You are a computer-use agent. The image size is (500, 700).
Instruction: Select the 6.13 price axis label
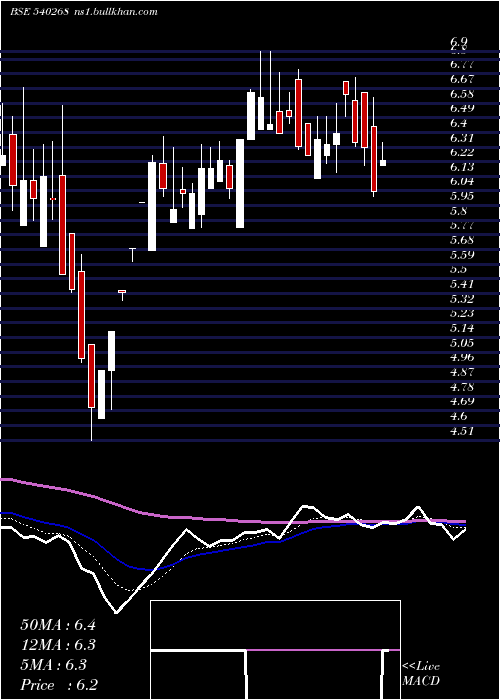click(462, 167)
